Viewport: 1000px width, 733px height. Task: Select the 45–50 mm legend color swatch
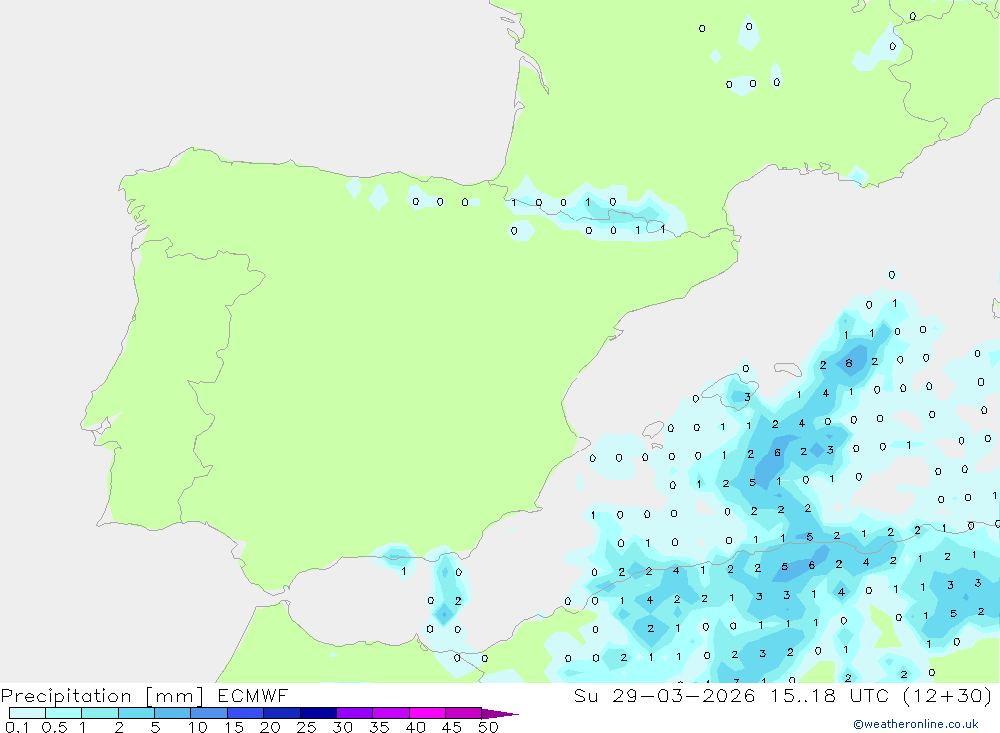[463, 713]
